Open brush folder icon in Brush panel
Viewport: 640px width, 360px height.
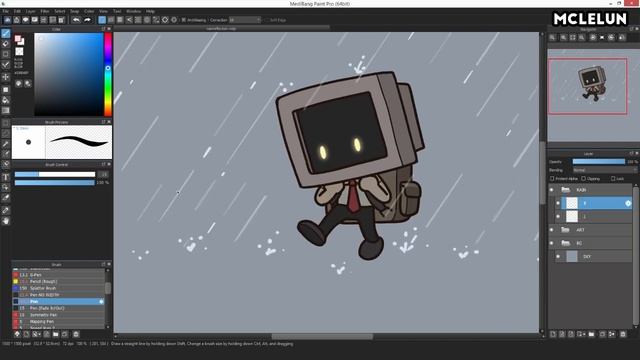pos(56,334)
